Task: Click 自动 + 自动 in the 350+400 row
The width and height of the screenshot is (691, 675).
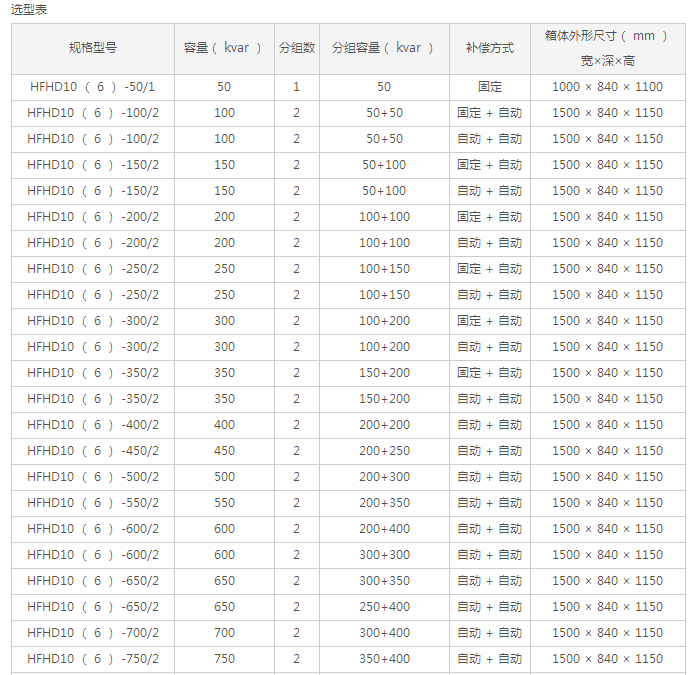Action: (x=490, y=659)
